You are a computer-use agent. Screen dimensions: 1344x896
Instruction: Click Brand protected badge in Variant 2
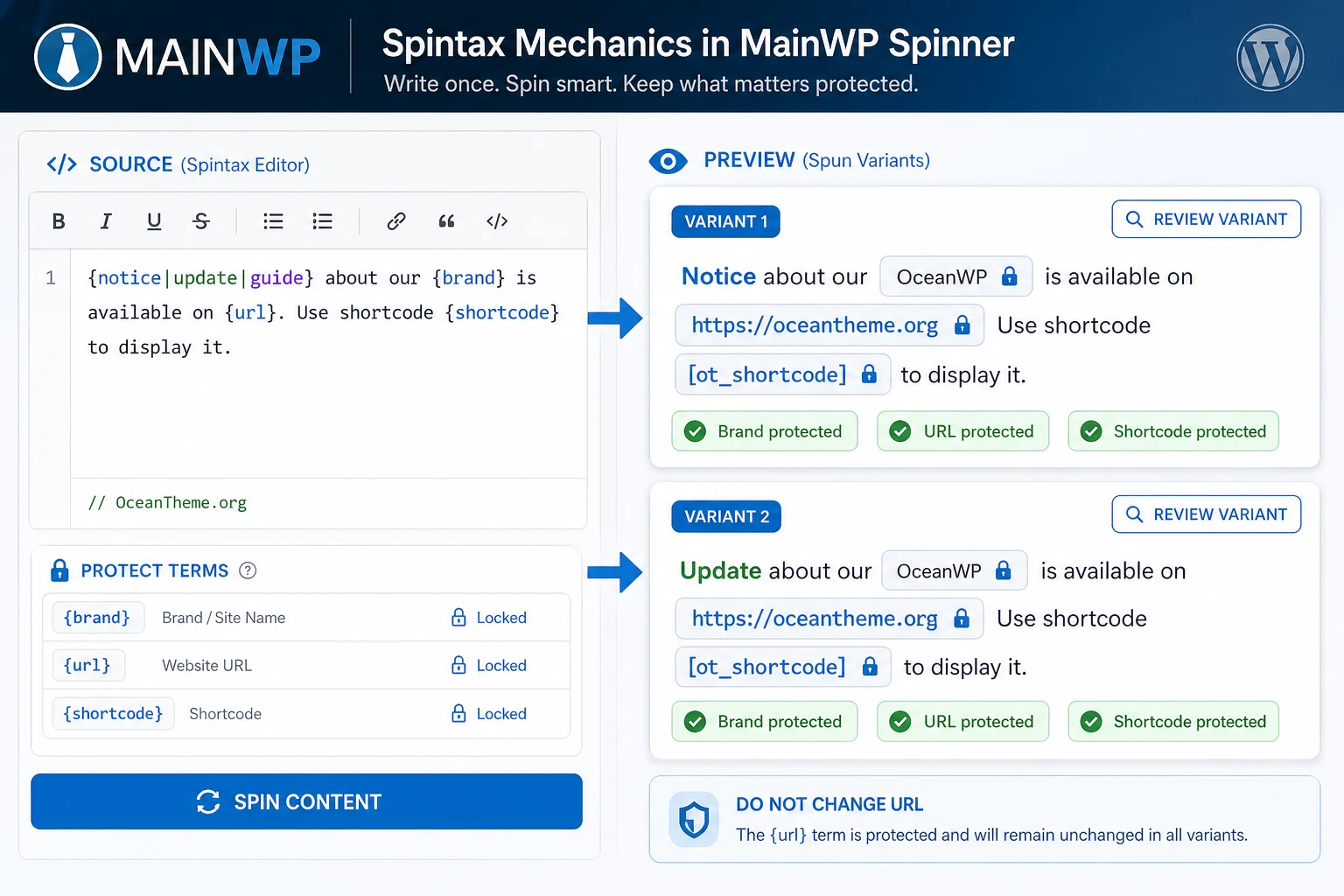click(x=765, y=722)
